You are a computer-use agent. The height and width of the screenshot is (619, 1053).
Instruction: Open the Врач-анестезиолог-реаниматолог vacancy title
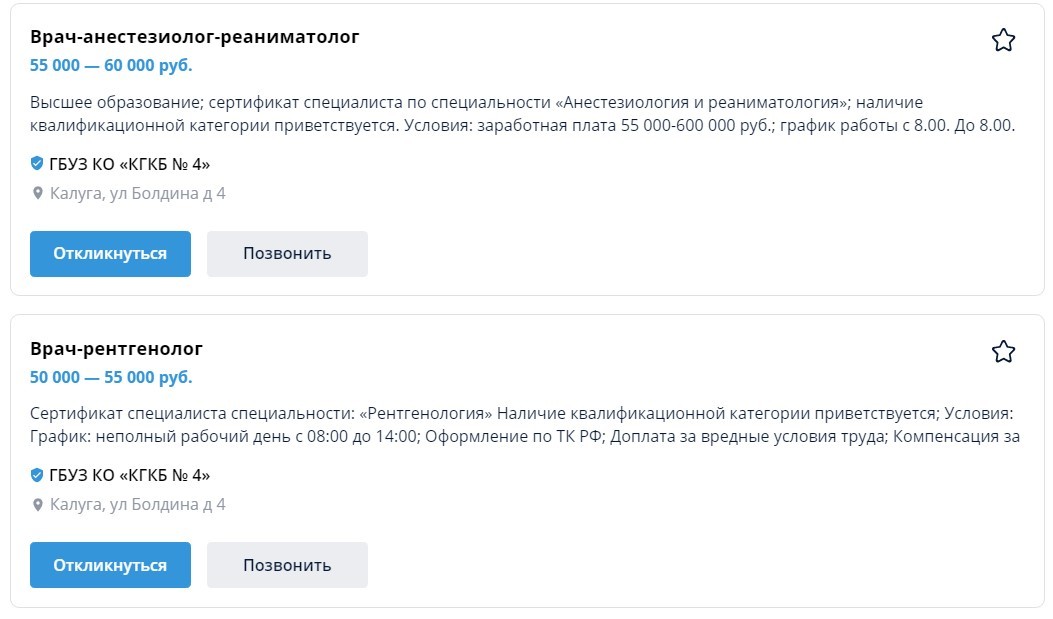[195, 37]
